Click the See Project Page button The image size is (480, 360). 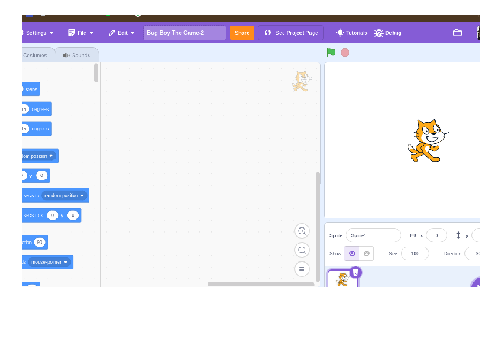tap(291, 33)
